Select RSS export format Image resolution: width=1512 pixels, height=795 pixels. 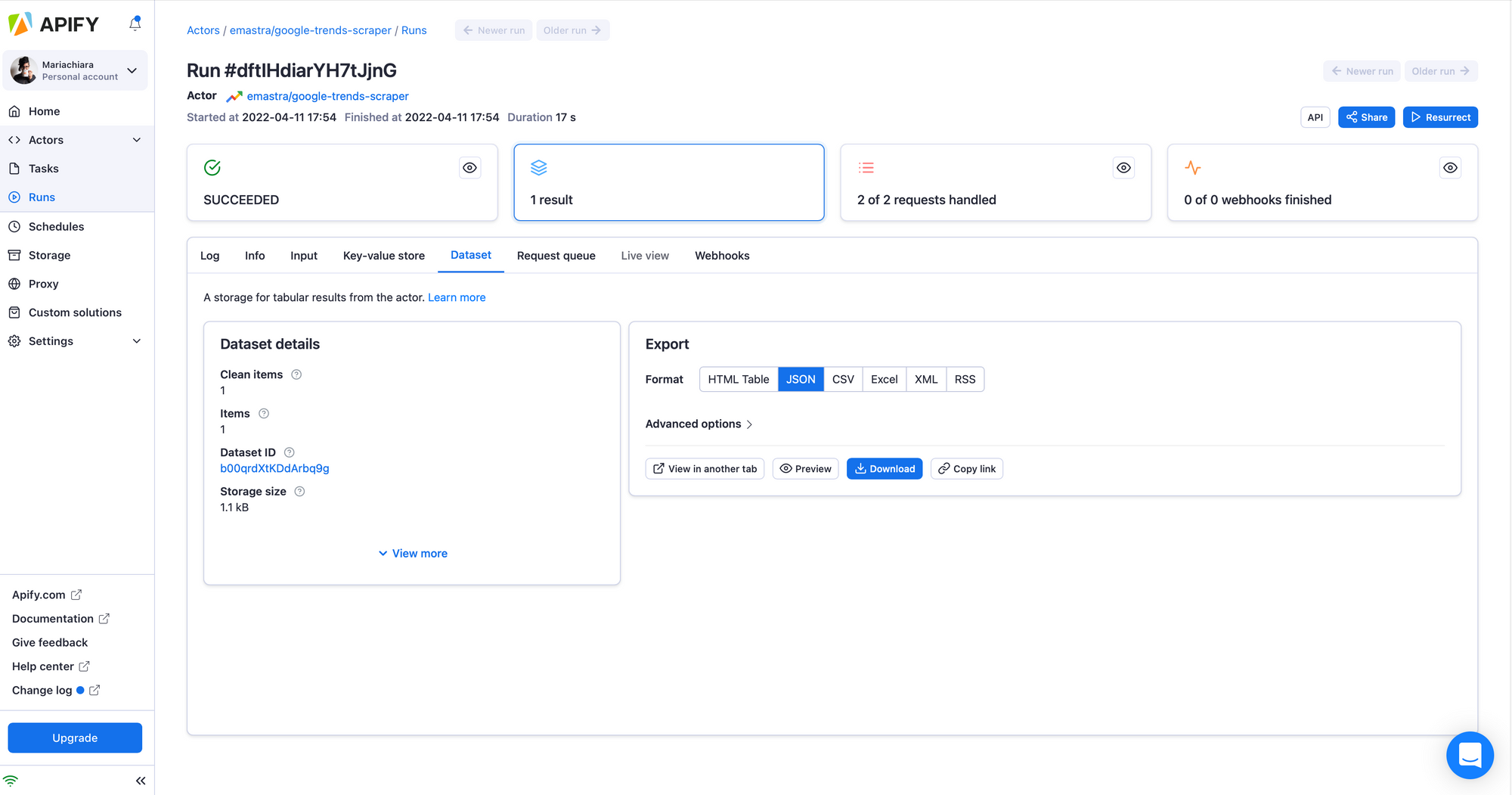tap(965, 379)
